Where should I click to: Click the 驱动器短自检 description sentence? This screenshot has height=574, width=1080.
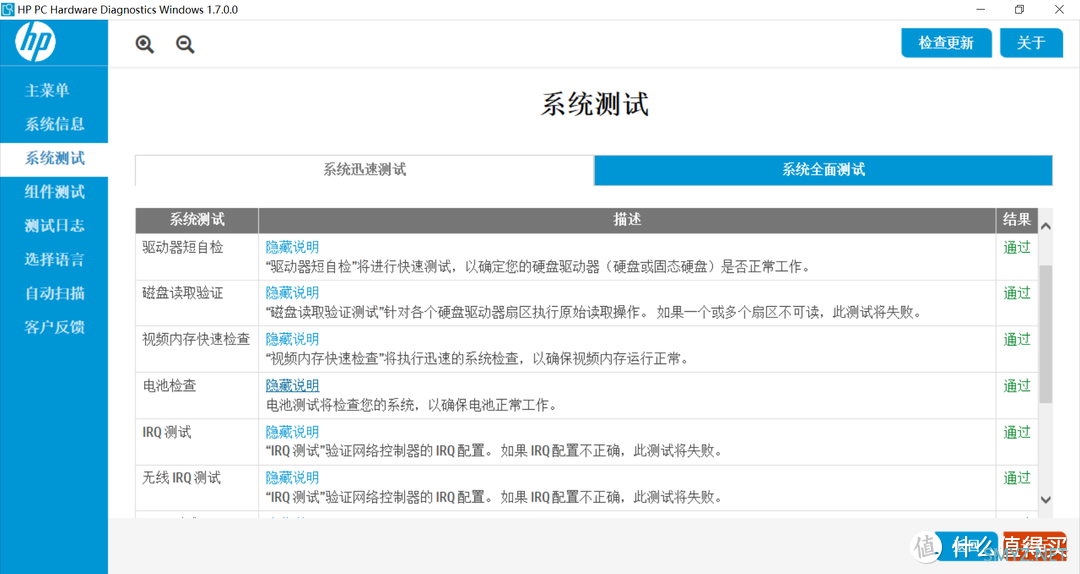pos(539,266)
